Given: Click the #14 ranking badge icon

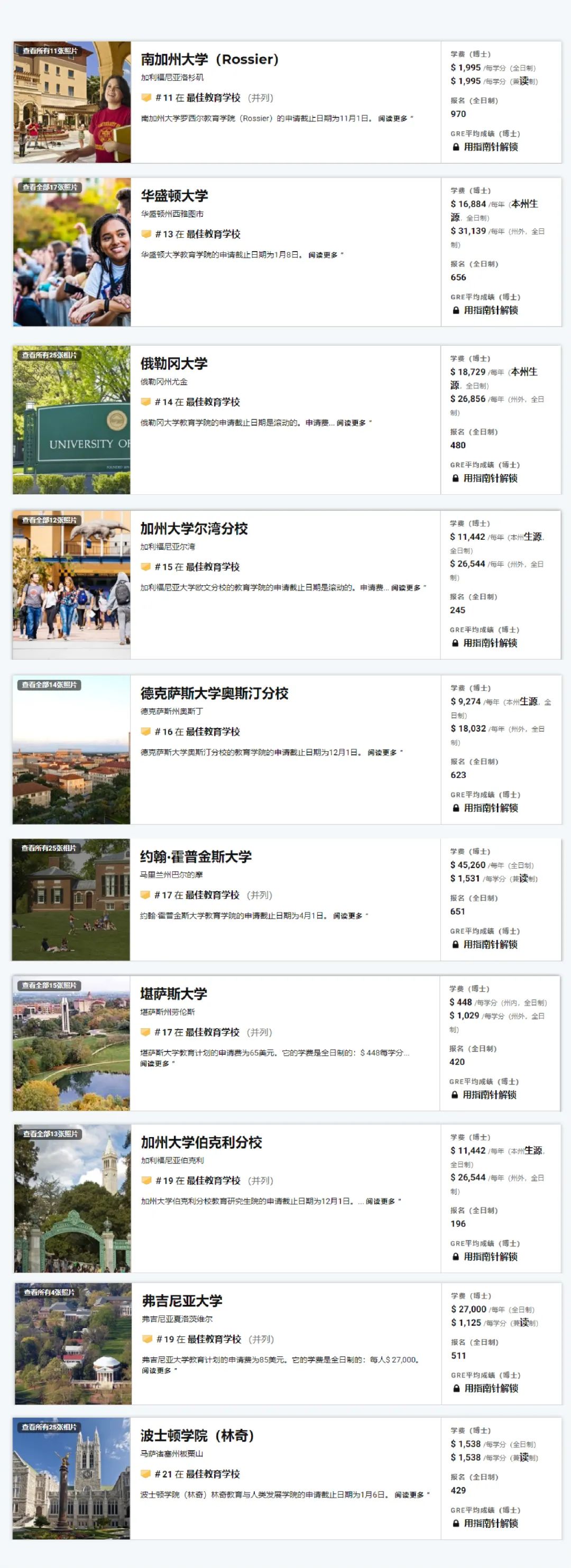Looking at the screenshot, I should pyautogui.click(x=145, y=402).
